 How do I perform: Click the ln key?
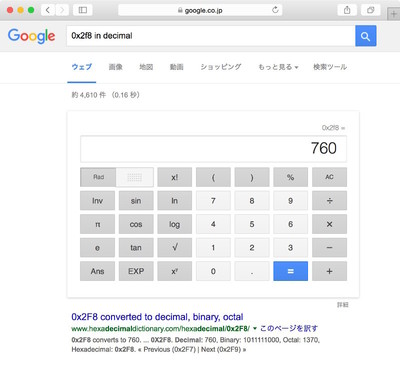coord(175,201)
